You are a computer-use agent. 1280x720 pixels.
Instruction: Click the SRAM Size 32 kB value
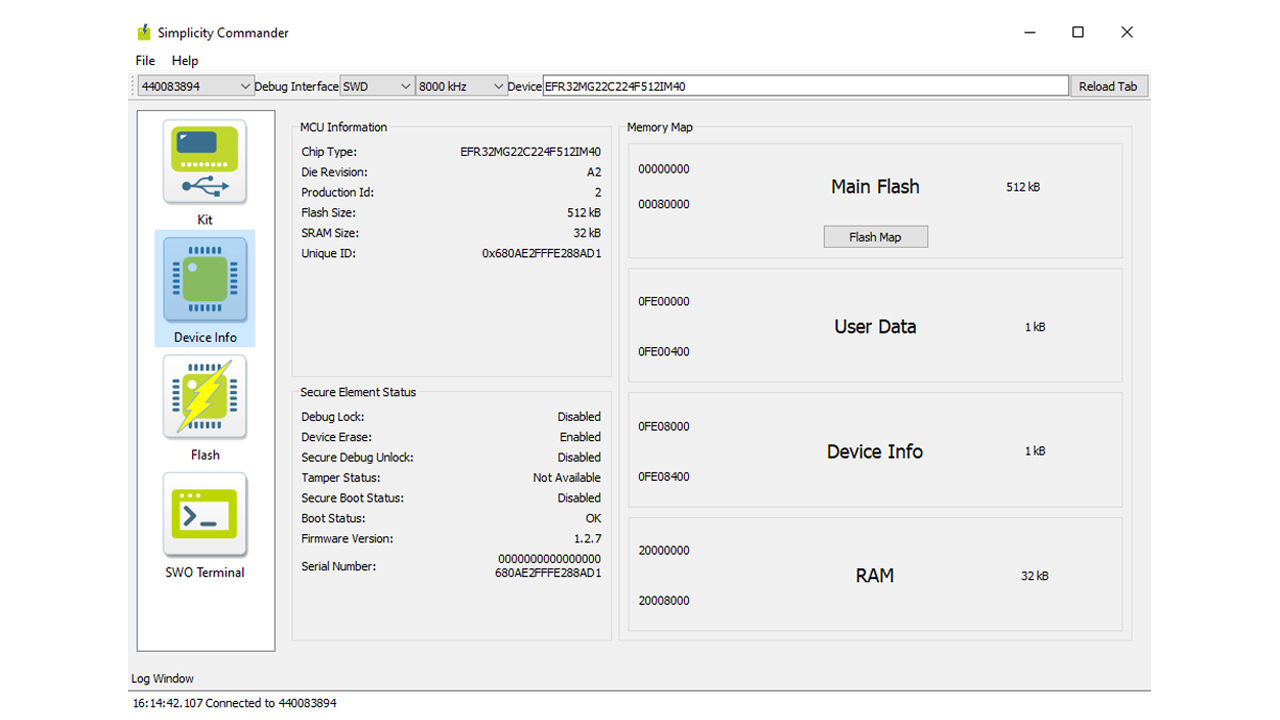(587, 233)
